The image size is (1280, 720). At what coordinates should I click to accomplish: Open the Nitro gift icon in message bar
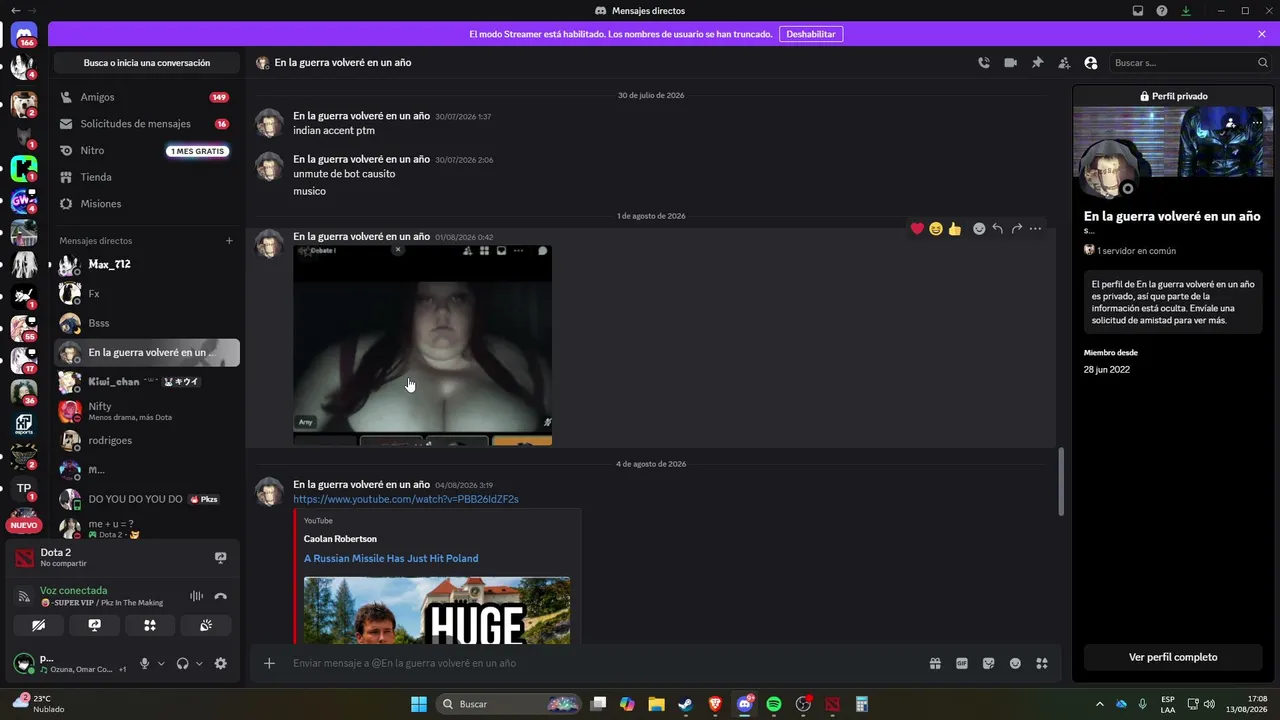(x=935, y=663)
